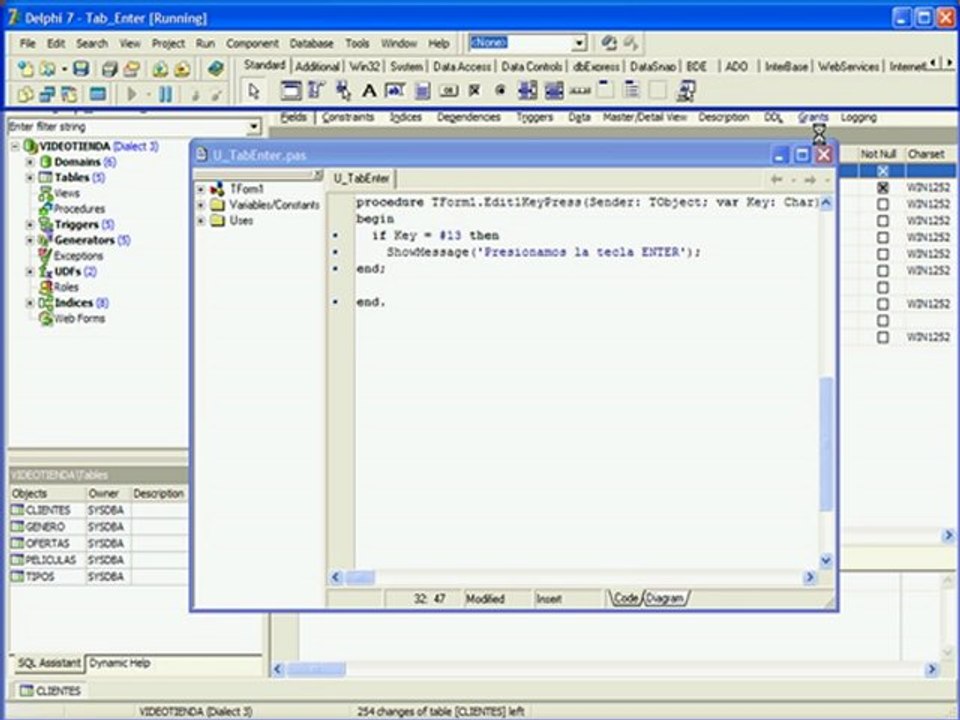Select the OFERTAS table row
This screenshot has width=960, height=720.
[x=99, y=543]
